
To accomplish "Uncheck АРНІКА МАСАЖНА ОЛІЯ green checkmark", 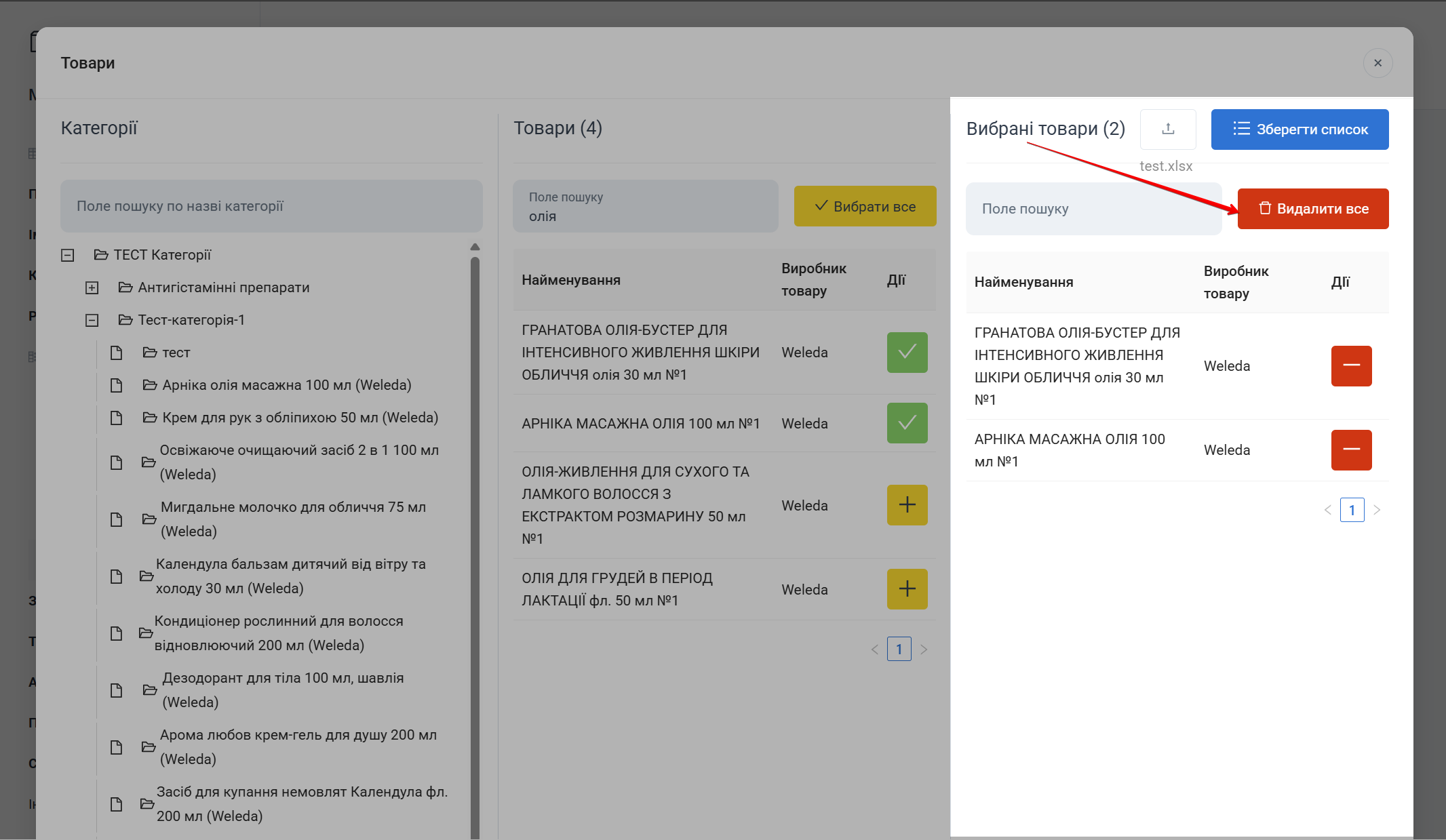I will (906, 423).
